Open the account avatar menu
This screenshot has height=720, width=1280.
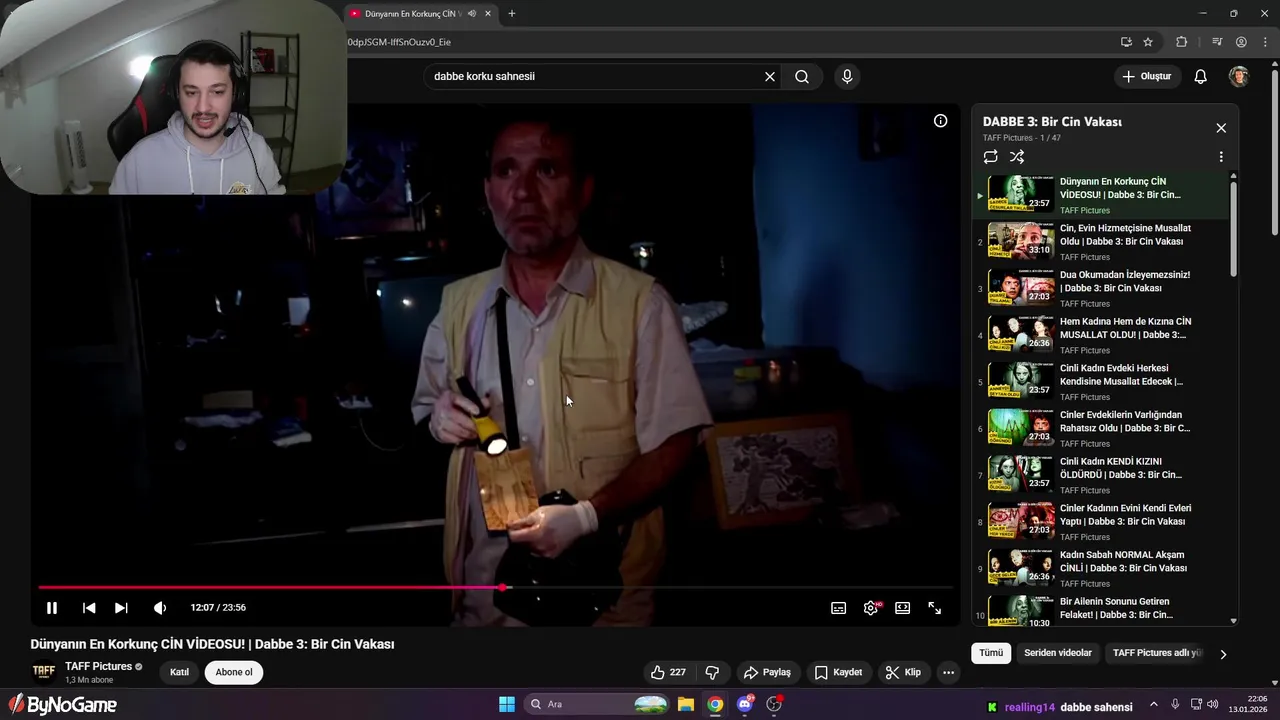(1239, 76)
